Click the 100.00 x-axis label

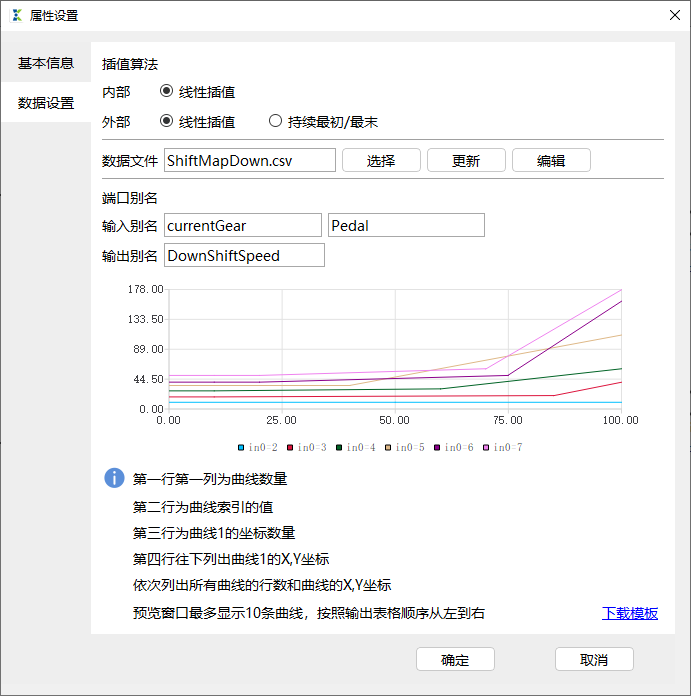pos(620,420)
